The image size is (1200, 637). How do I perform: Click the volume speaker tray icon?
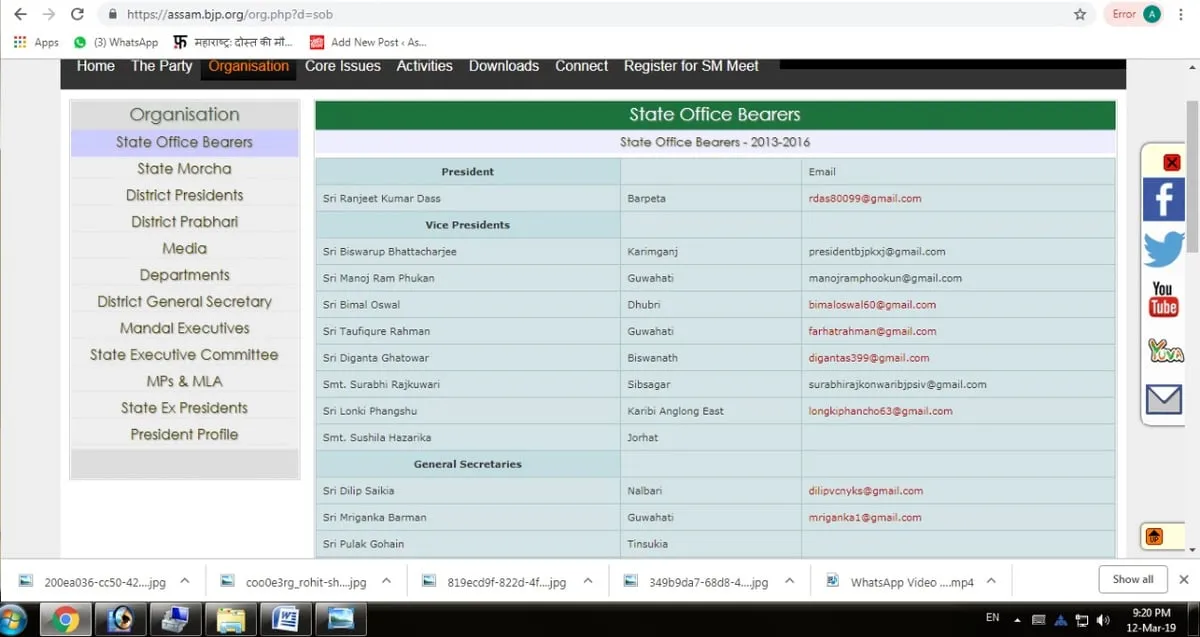[1102, 620]
